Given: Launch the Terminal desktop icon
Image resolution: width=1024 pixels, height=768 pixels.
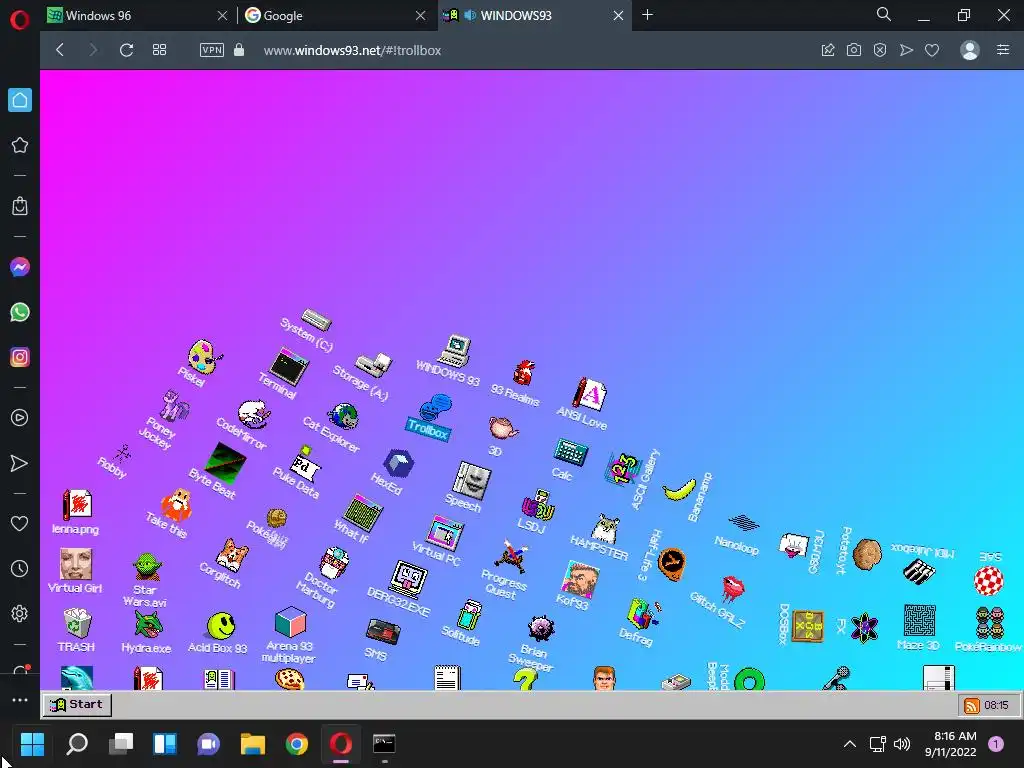Looking at the screenshot, I should (289, 366).
